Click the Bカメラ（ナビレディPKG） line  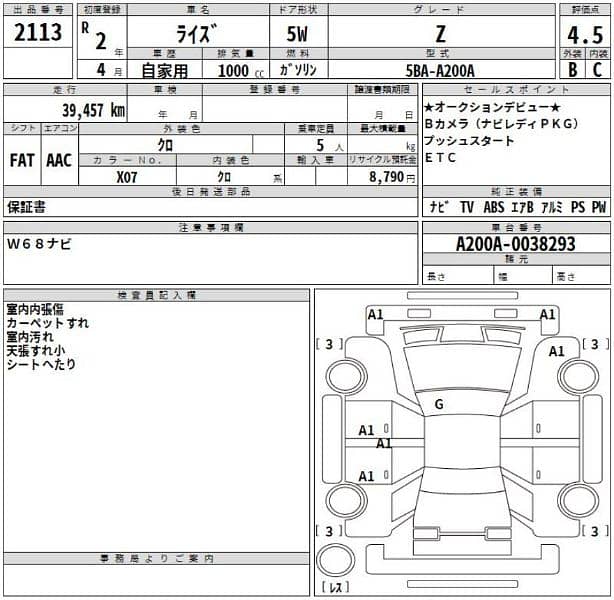[x=501, y=124]
